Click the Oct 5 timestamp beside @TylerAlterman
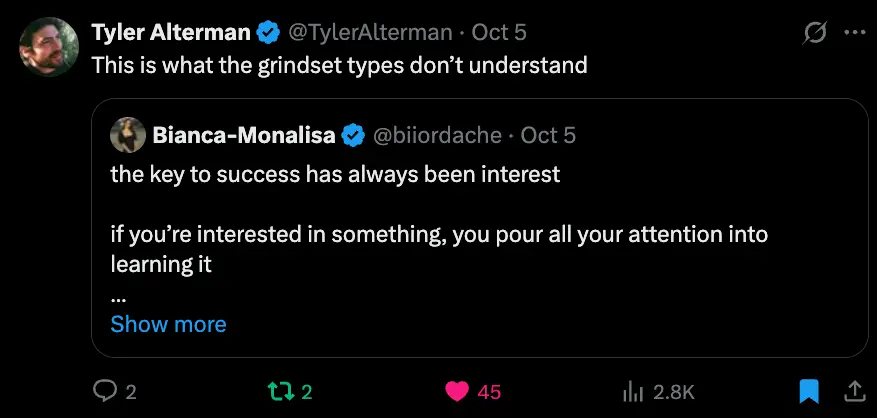 tap(499, 33)
